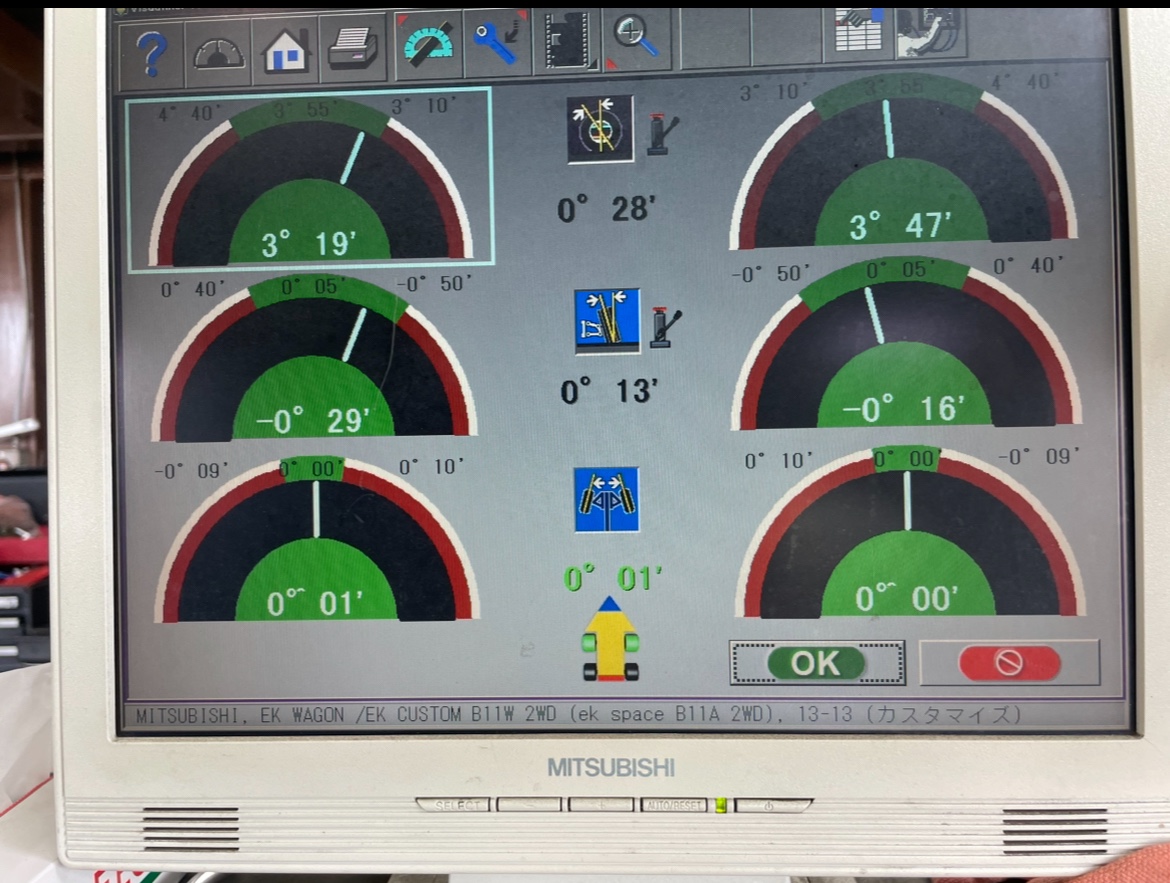Select the front toe icon
This screenshot has width=1170, height=883.
tap(606, 499)
